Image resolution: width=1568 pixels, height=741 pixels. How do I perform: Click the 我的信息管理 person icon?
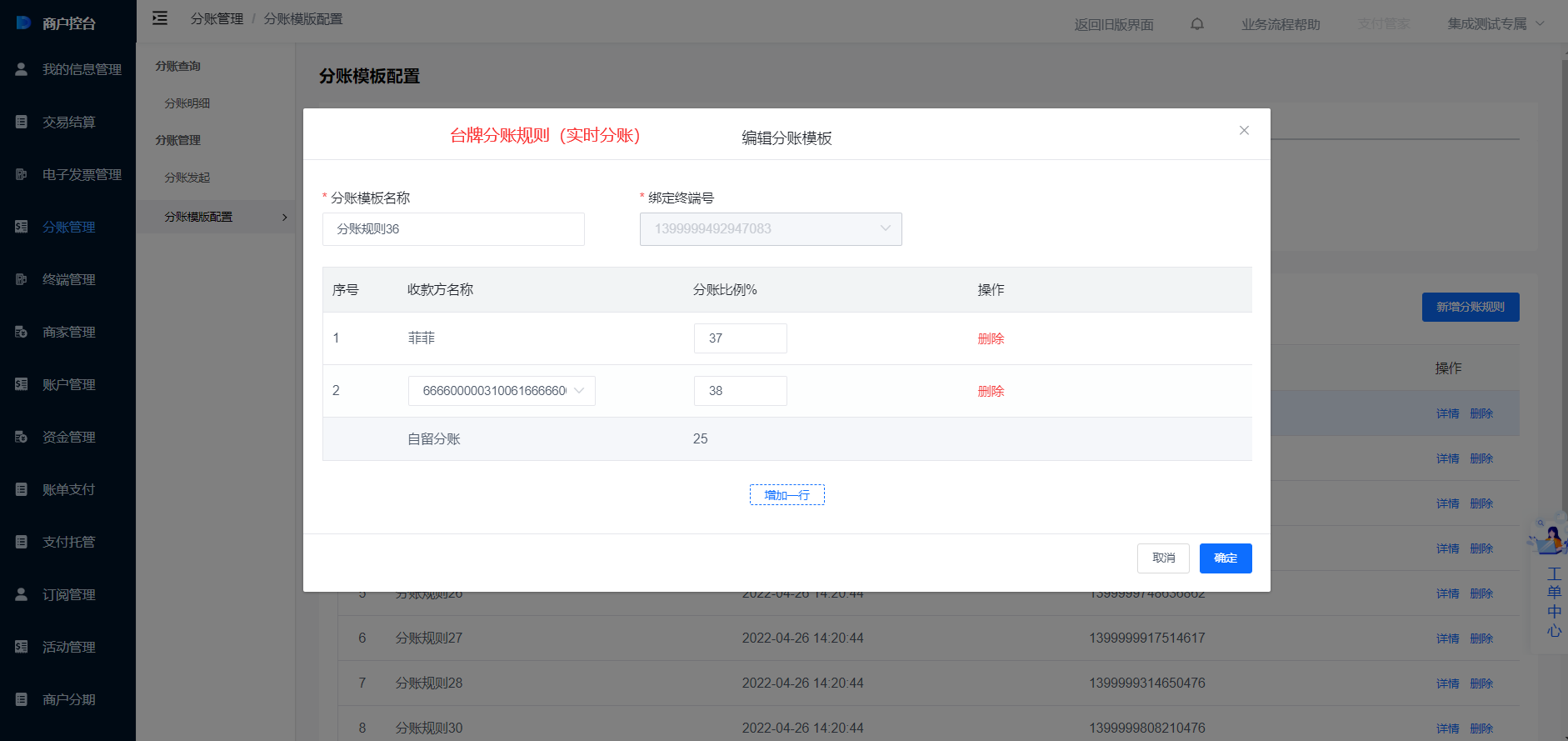pos(22,69)
